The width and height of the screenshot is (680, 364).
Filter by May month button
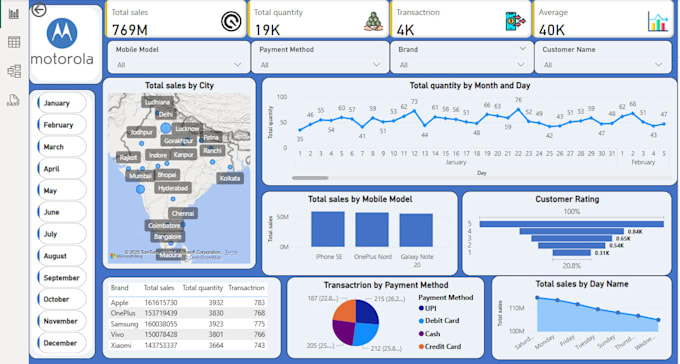pyautogui.click(x=62, y=190)
